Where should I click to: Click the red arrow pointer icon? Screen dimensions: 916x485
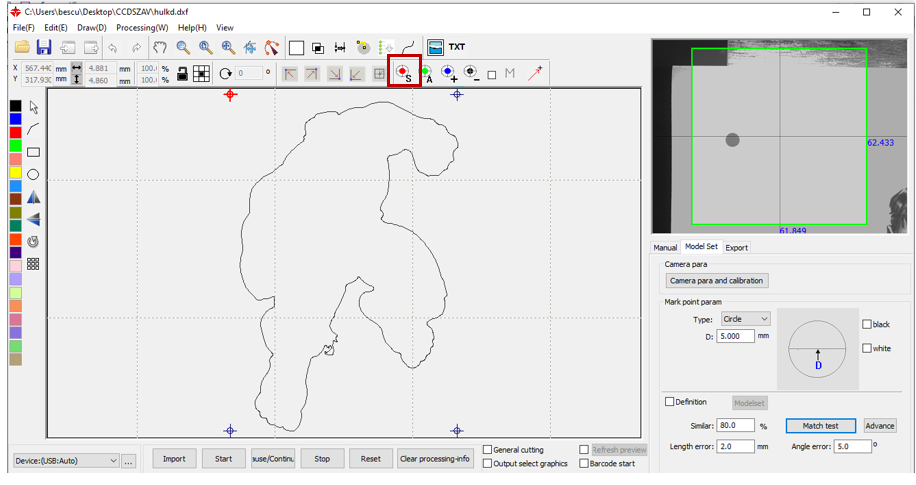(535, 73)
